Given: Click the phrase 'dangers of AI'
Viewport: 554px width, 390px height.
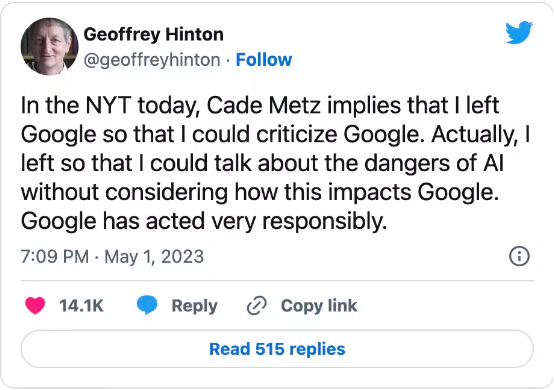Looking at the screenshot, I should click(434, 163).
